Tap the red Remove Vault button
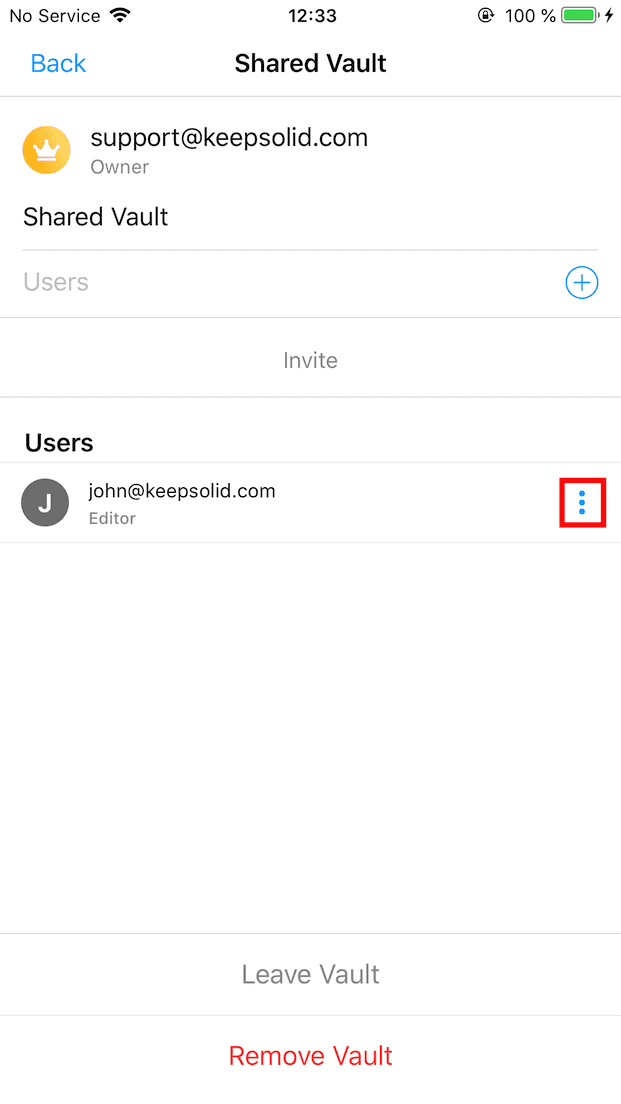Image resolution: width=621 pixels, height=1104 pixels. point(310,1055)
